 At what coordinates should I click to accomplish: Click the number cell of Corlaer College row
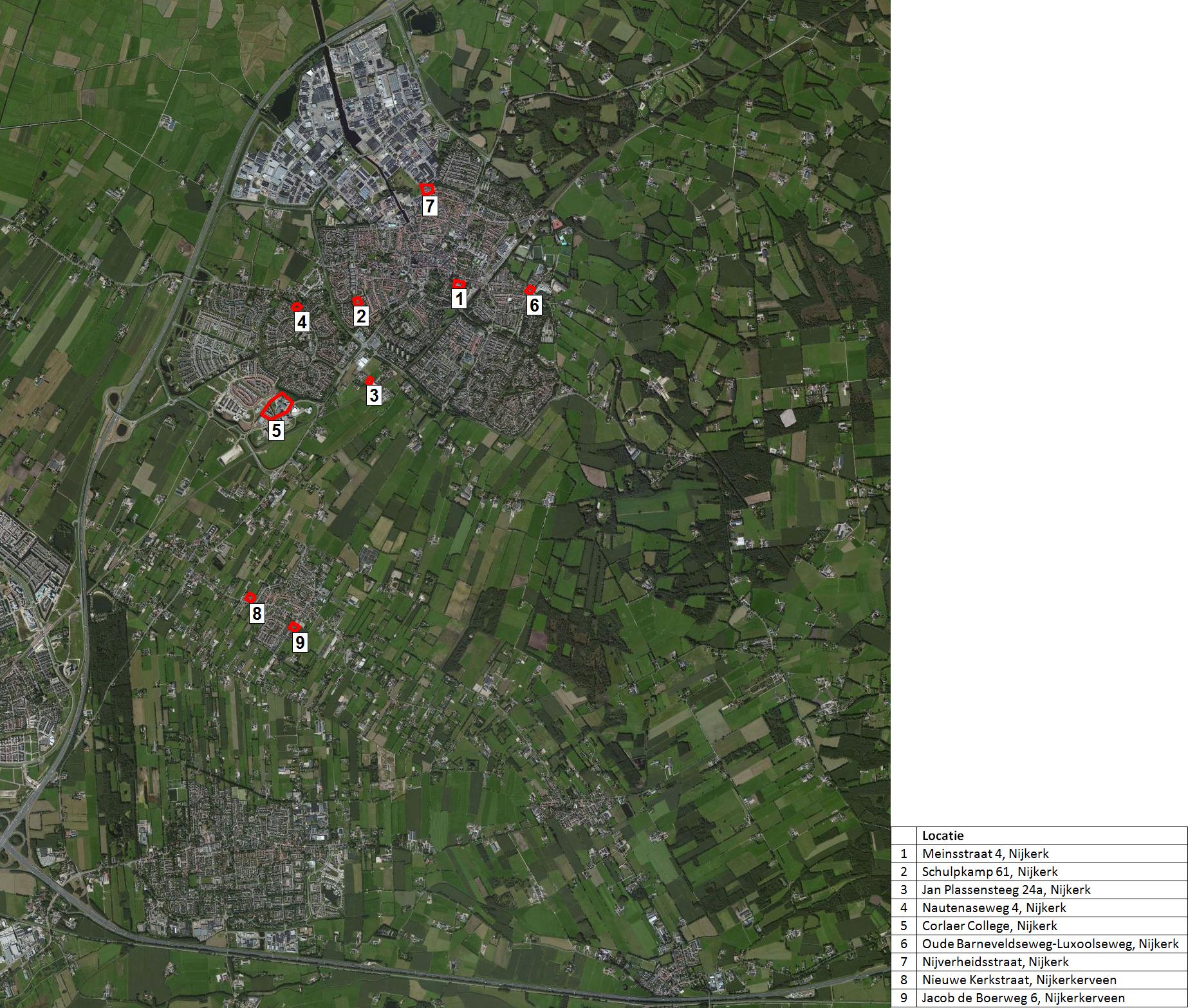coord(904,926)
